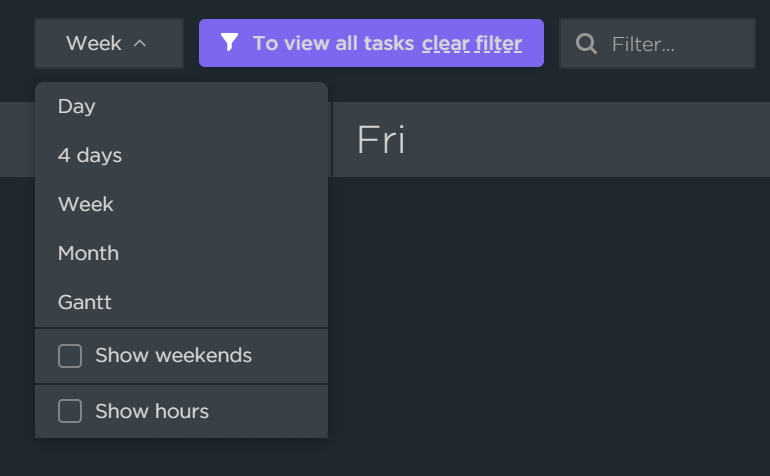The width and height of the screenshot is (770, 476).
Task: Select 4 days view option
Action: coord(90,155)
